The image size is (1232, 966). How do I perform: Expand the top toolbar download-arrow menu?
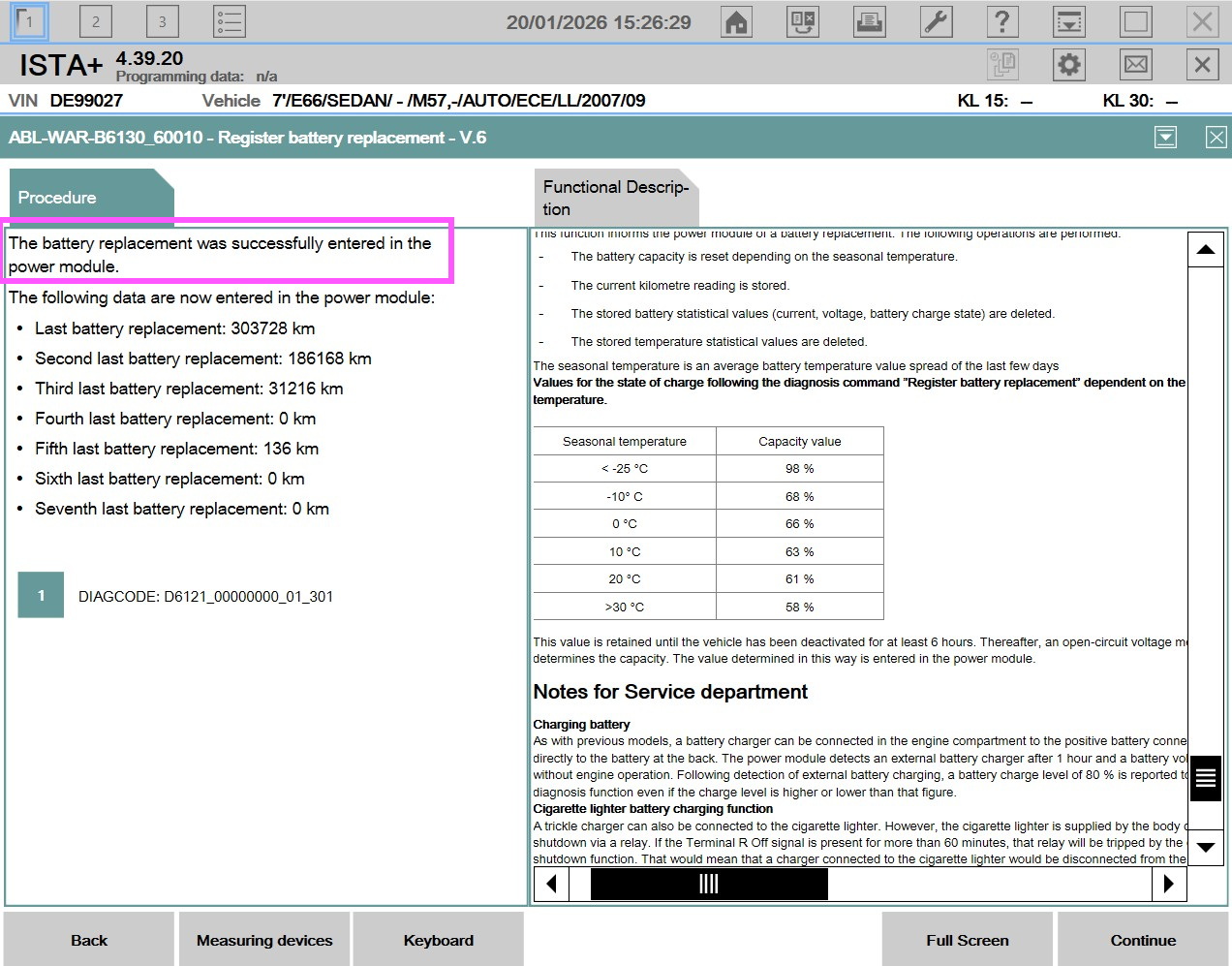click(x=1069, y=21)
